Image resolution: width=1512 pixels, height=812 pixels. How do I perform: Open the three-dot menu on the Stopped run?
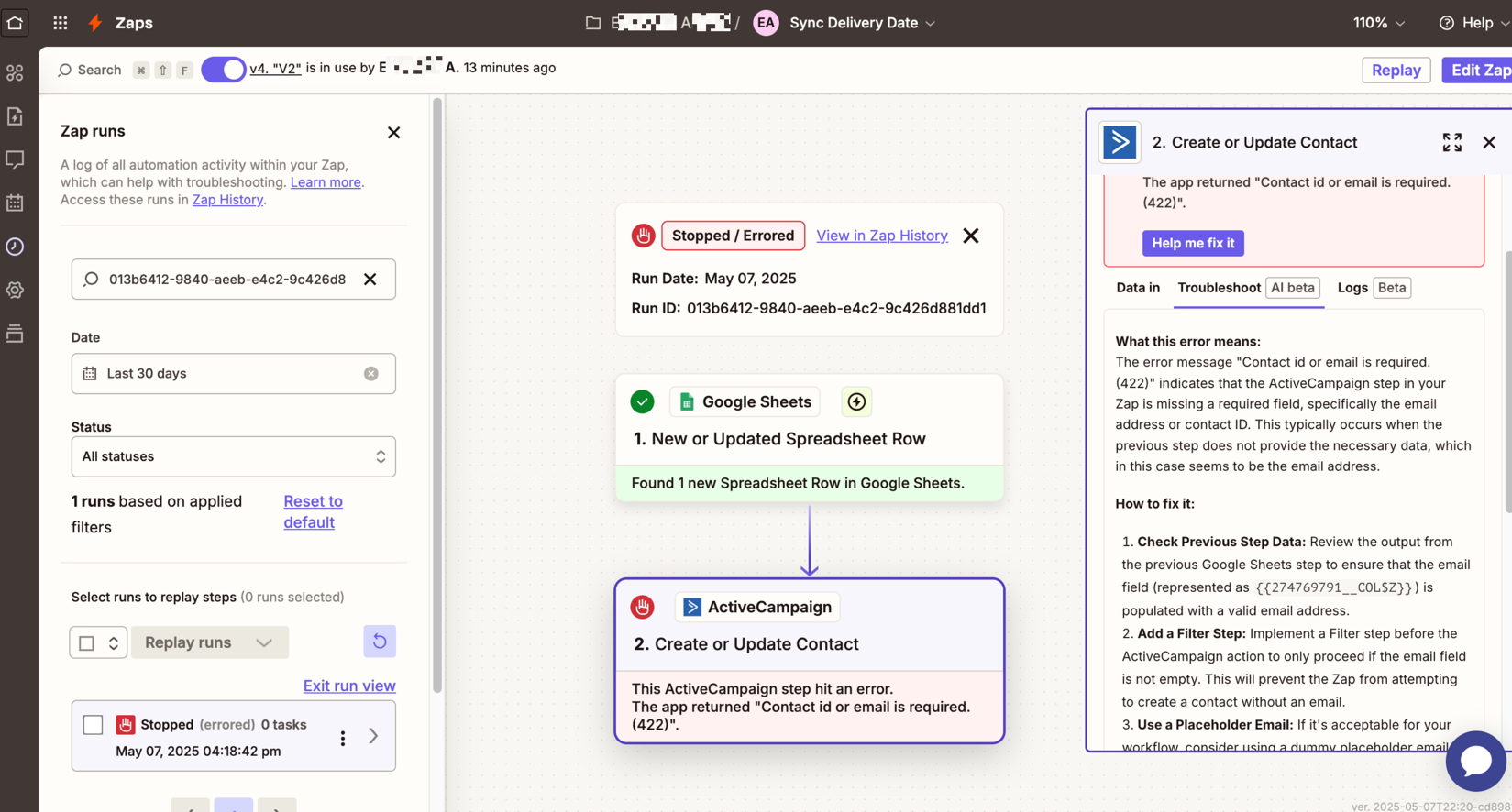pyautogui.click(x=343, y=738)
